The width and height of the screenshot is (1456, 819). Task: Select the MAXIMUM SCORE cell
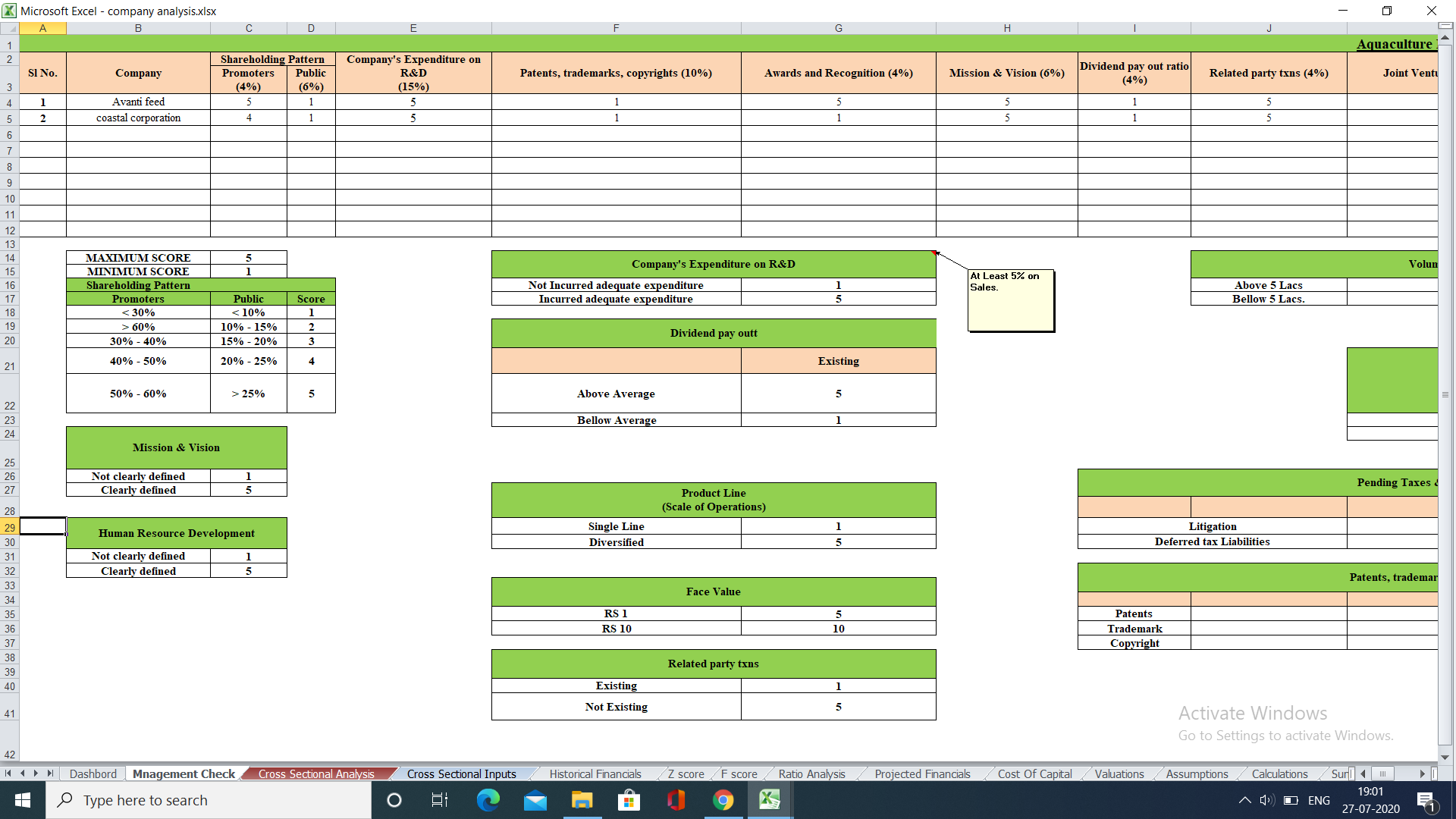[138, 258]
